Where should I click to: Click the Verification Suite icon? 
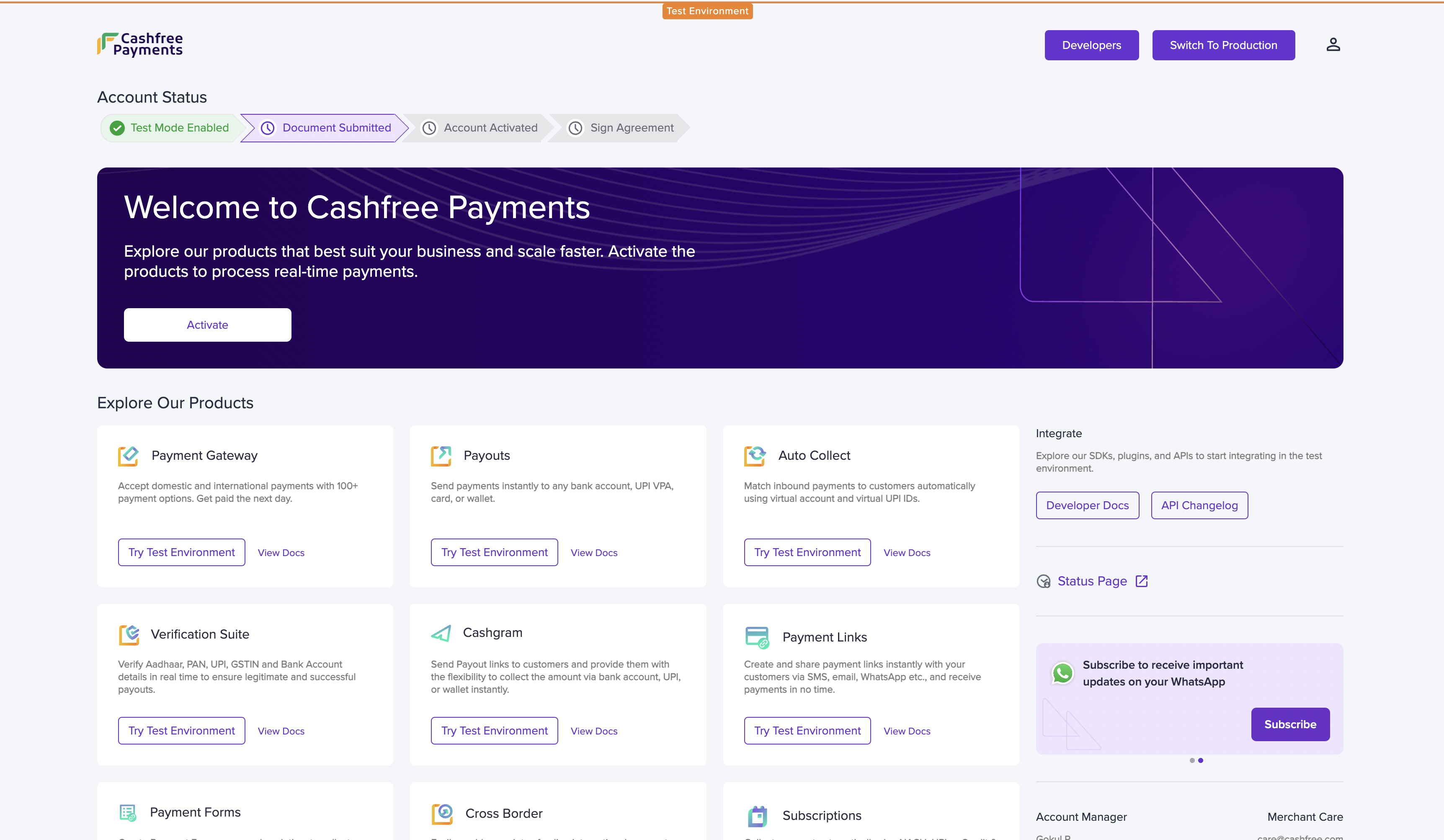tap(129, 634)
